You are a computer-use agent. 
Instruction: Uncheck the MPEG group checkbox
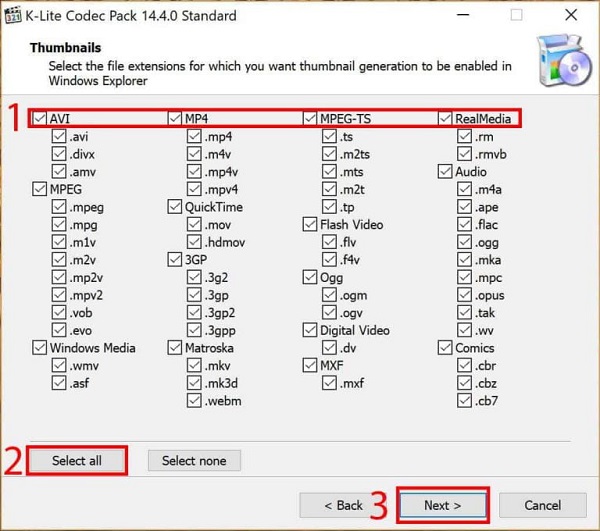[x=39, y=189]
